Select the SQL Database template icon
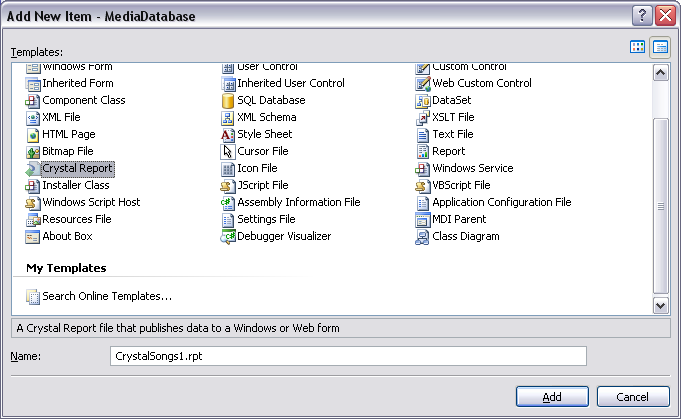The image size is (681, 419). point(228,100)
